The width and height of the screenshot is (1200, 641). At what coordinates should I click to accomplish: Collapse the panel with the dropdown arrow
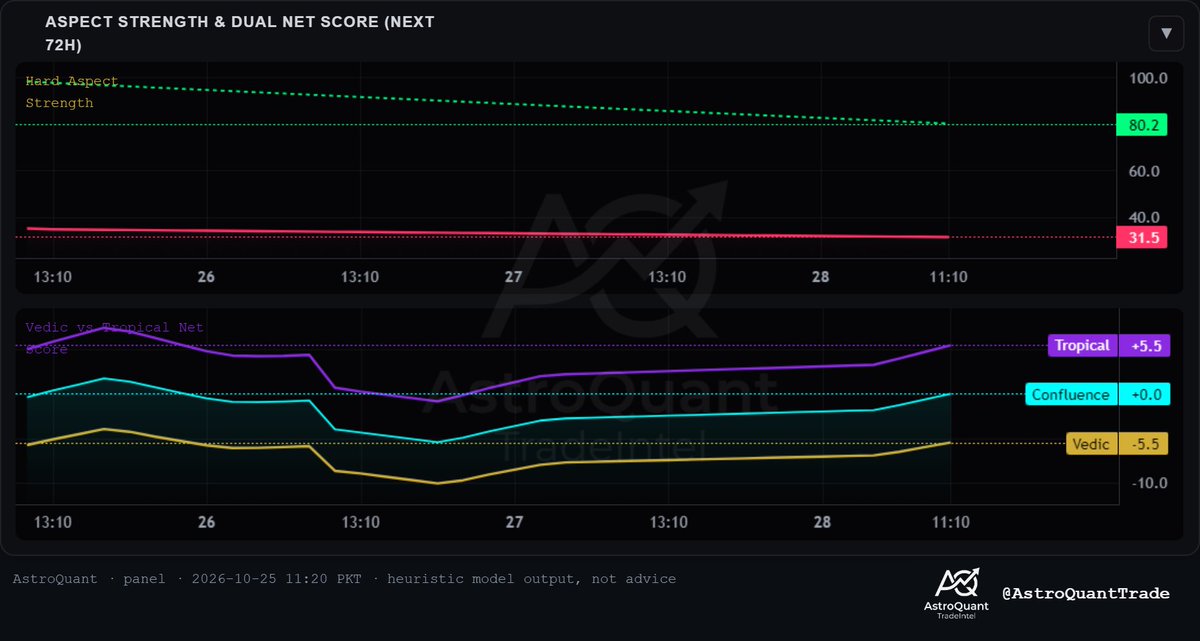tap(1166, 33)
